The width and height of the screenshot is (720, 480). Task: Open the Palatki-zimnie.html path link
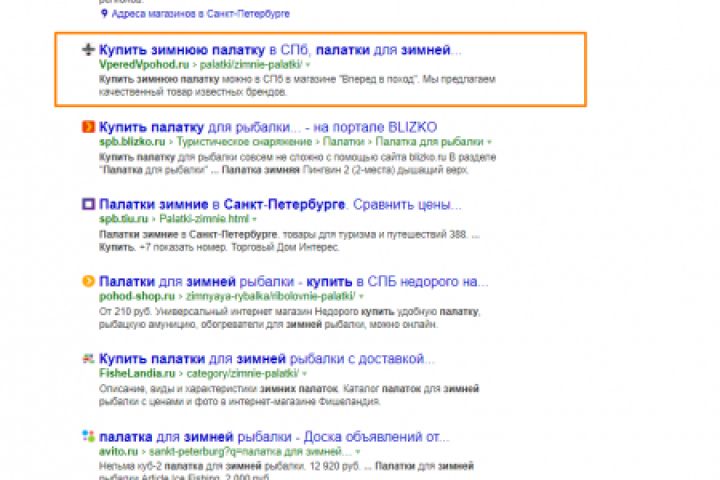pyautogui.click(x=204, y=219)
